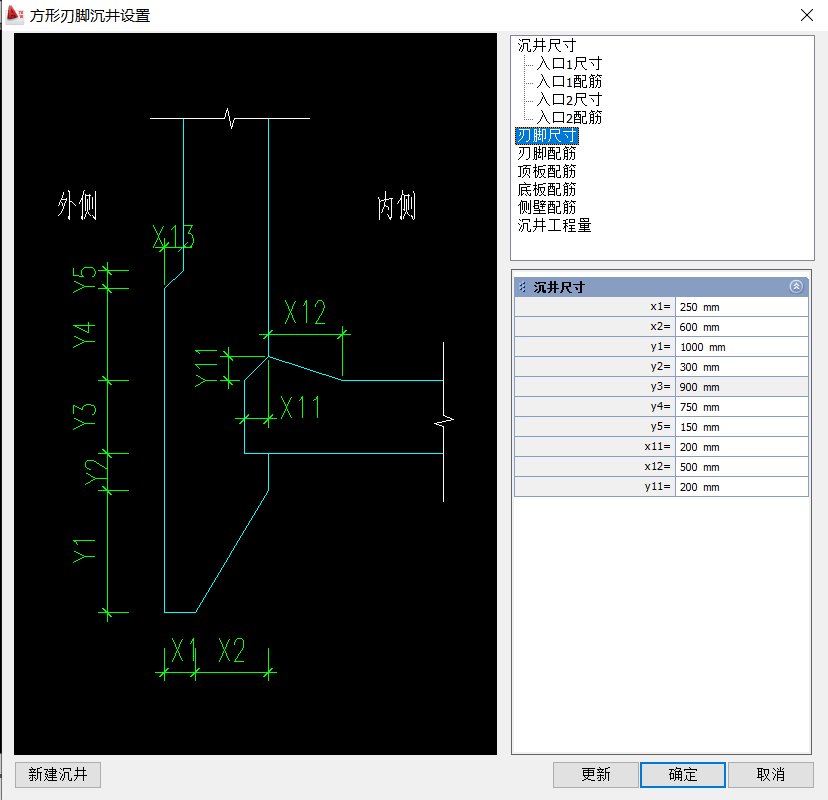Open 底板配筋 settings
This screenshot has height=800, width=828.
pos(546,189)
